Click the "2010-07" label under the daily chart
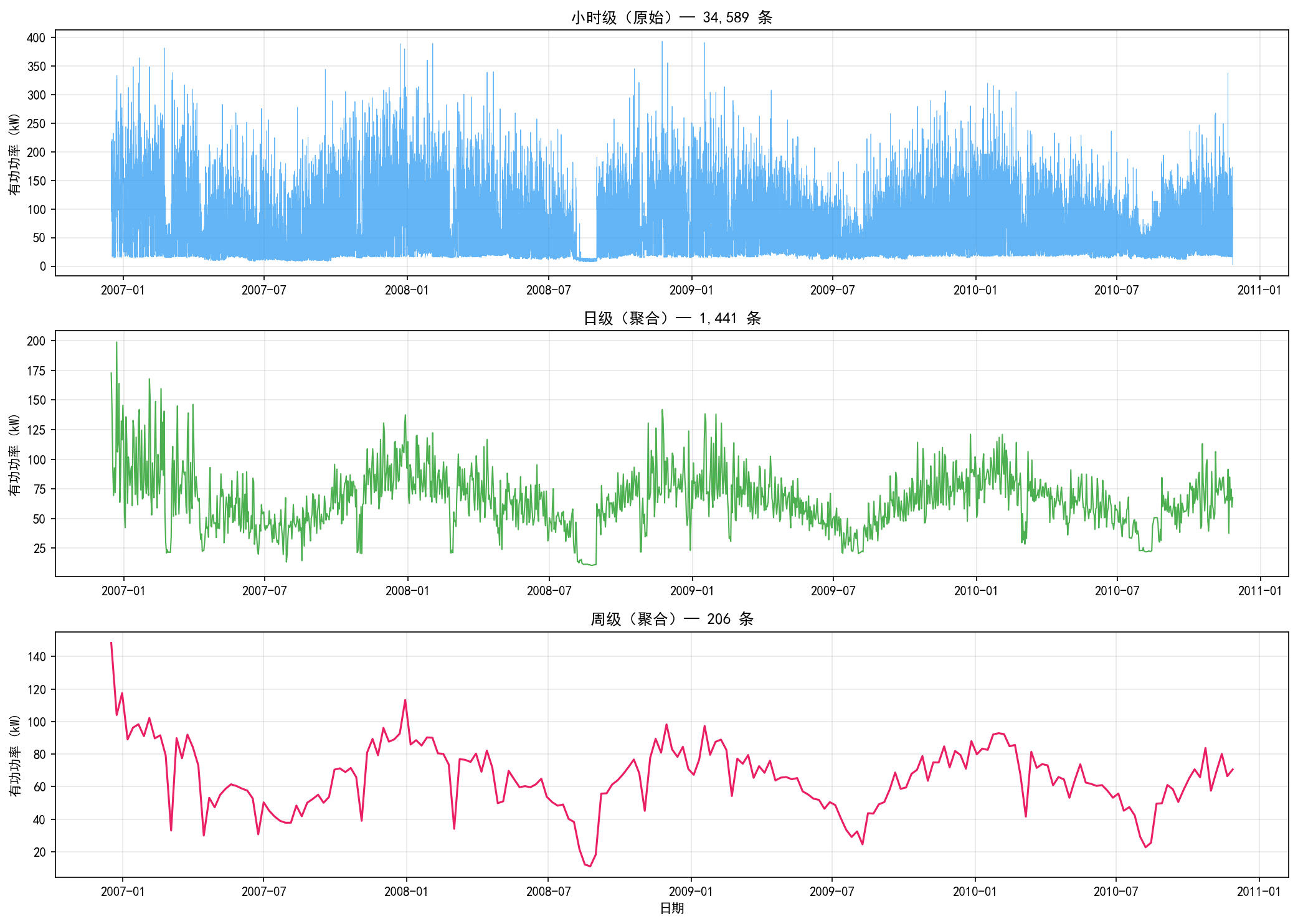 pyautogui.click(x=1117, y=591)
